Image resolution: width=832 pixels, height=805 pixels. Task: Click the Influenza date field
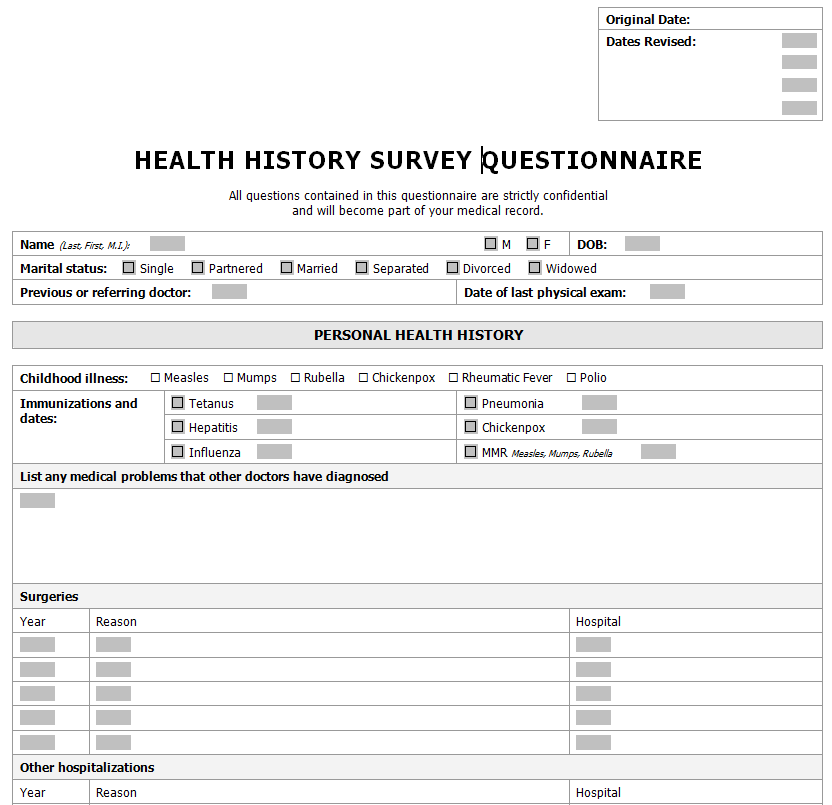[274, 452]
